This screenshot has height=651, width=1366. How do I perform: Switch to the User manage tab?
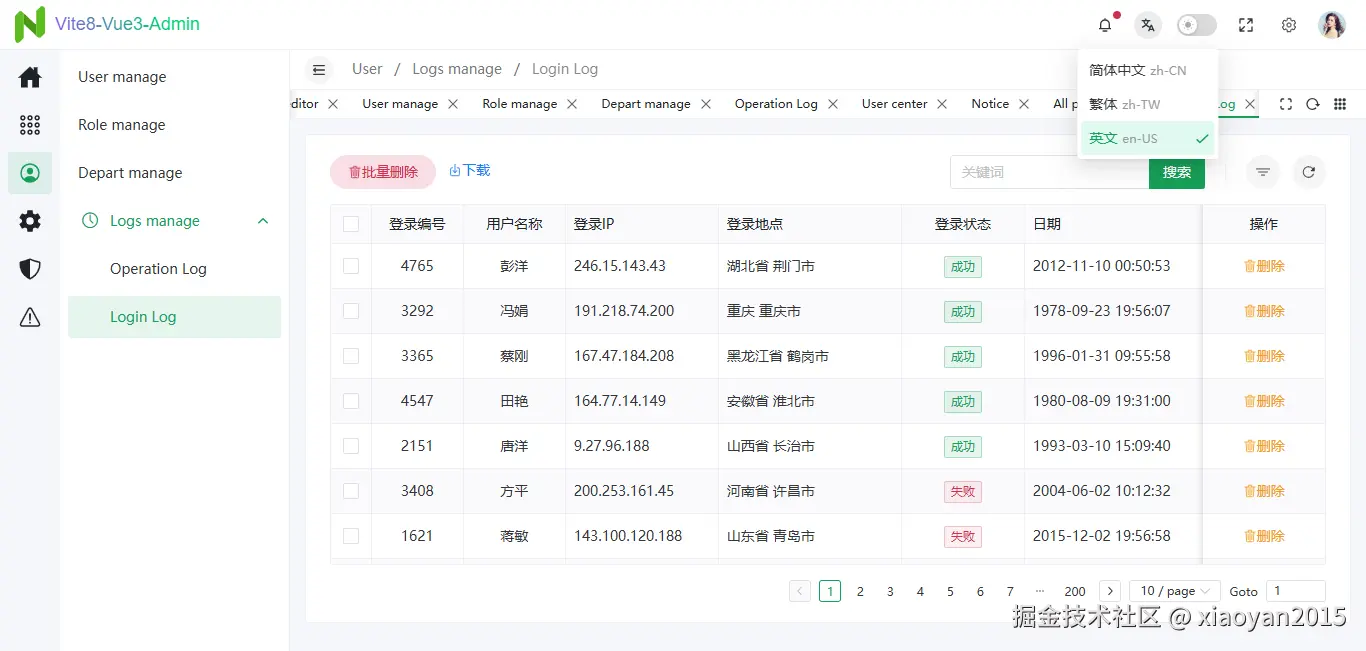tap(400, 104)
